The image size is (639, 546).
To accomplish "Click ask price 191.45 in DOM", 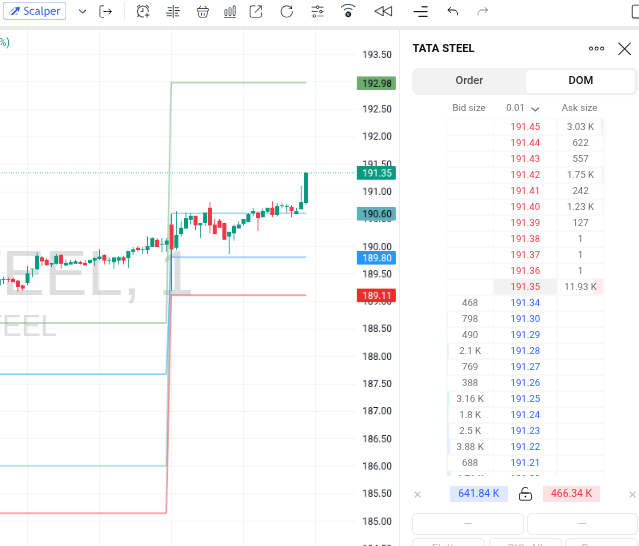I will (x=525, y=127).
